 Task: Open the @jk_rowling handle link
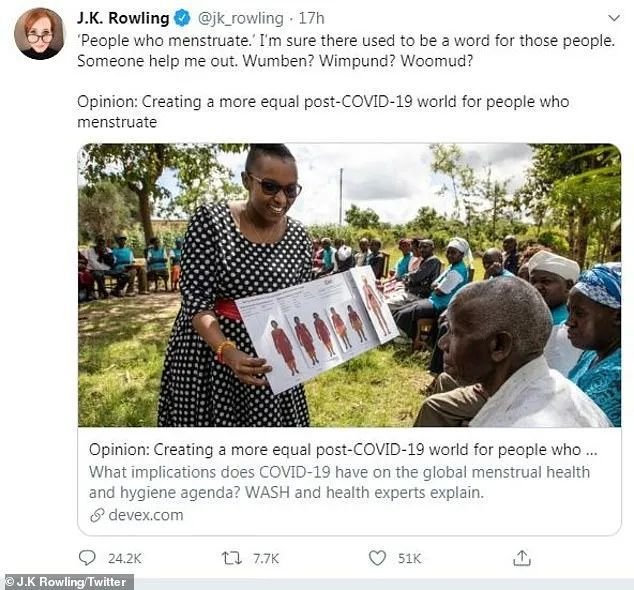(241, 19)
